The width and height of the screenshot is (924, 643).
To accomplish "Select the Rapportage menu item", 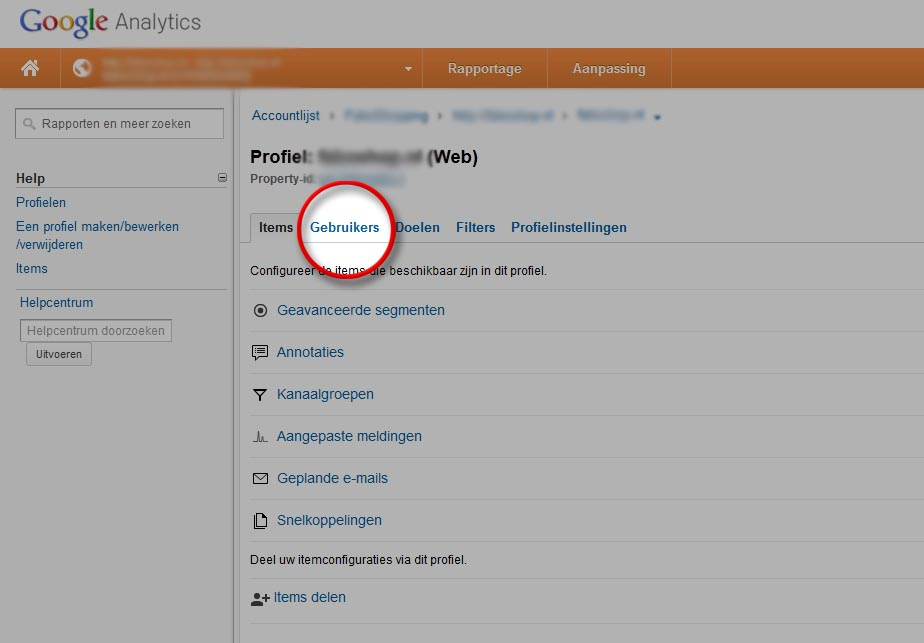I will coord(484,68).
